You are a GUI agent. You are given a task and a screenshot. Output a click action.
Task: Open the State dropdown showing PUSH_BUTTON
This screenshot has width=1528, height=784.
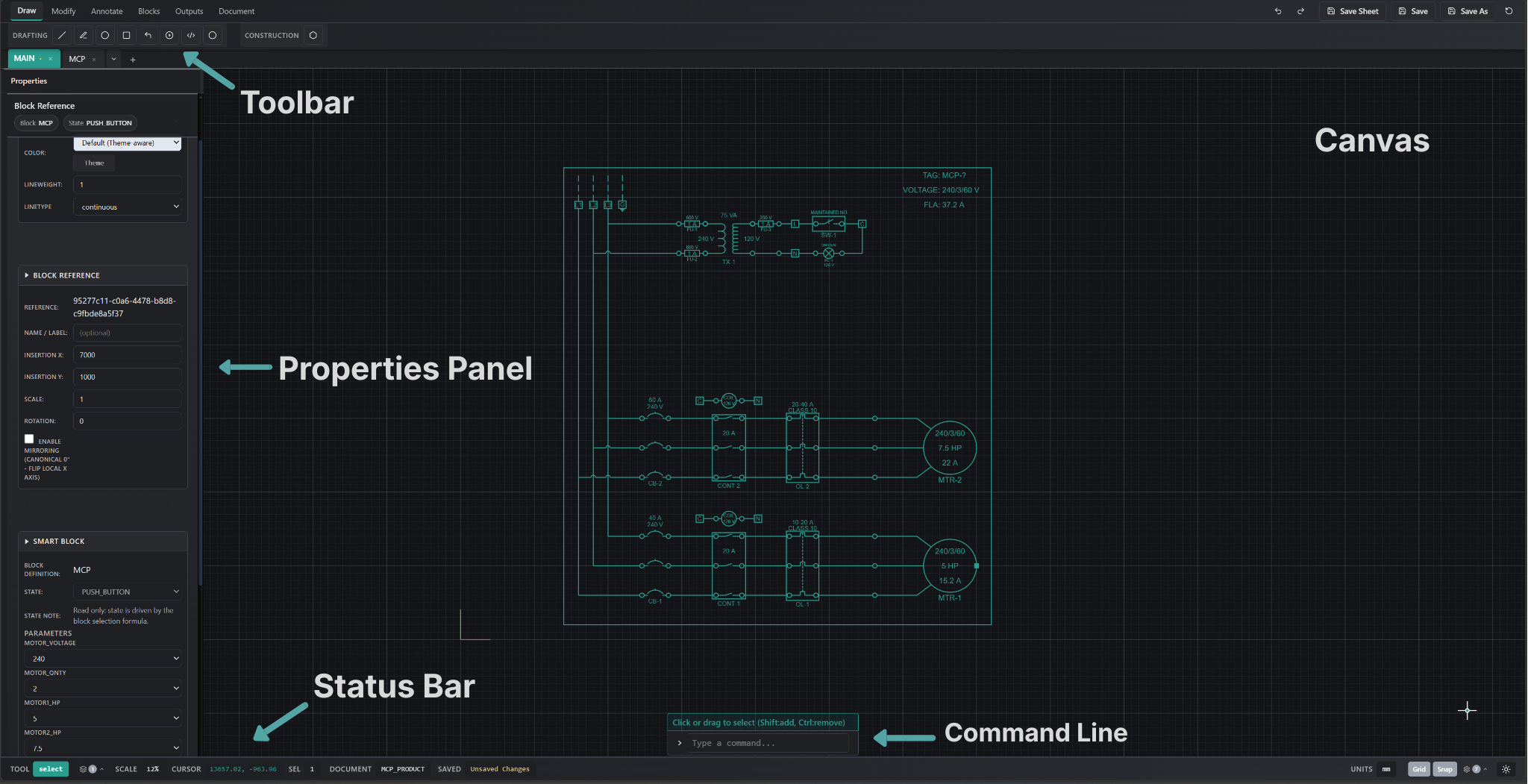coord(128,592)
